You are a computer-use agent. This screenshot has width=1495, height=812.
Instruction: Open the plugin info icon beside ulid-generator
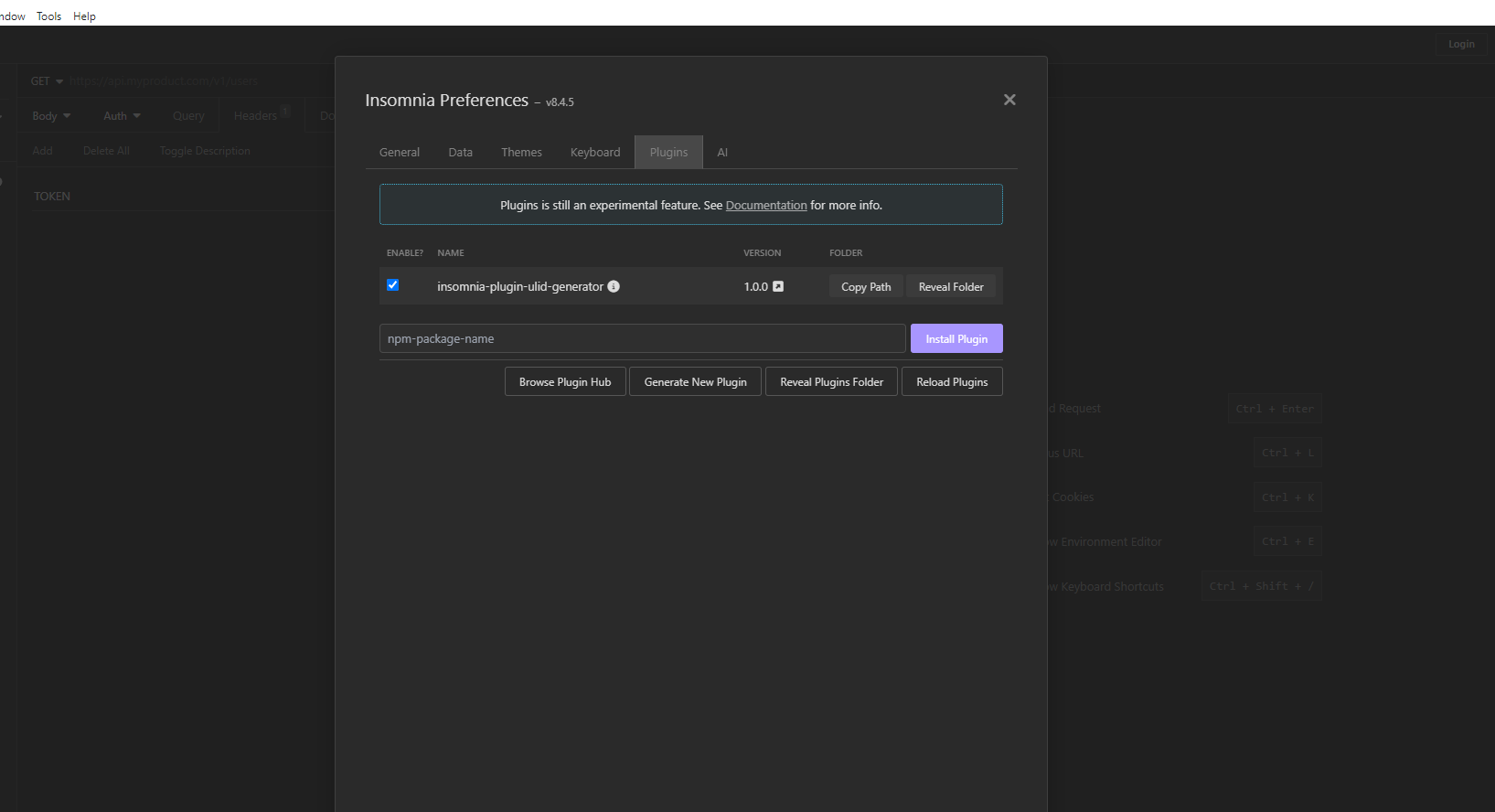614,286
